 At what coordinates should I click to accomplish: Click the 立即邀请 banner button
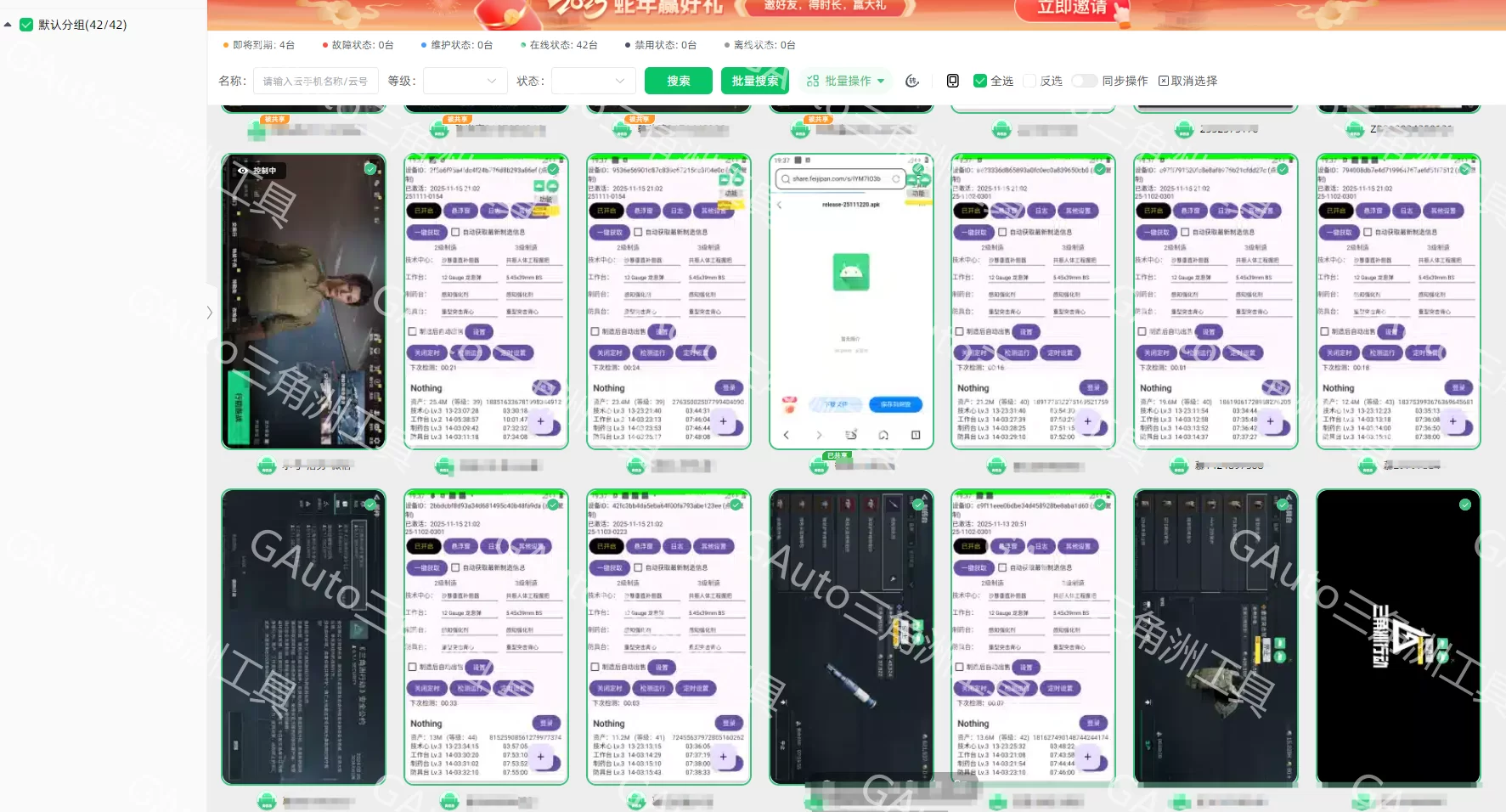(1072, 8)
